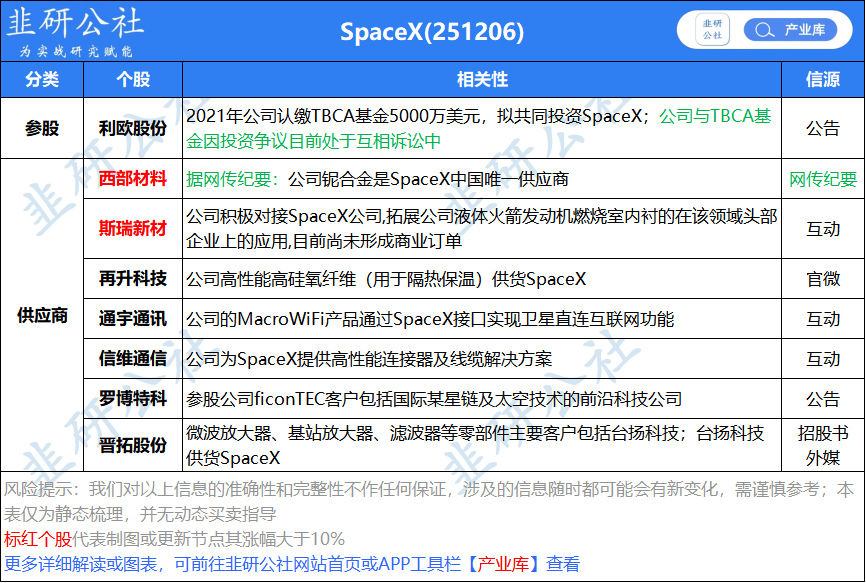
Task: Click the magnifier search icon
Action: 764,30
